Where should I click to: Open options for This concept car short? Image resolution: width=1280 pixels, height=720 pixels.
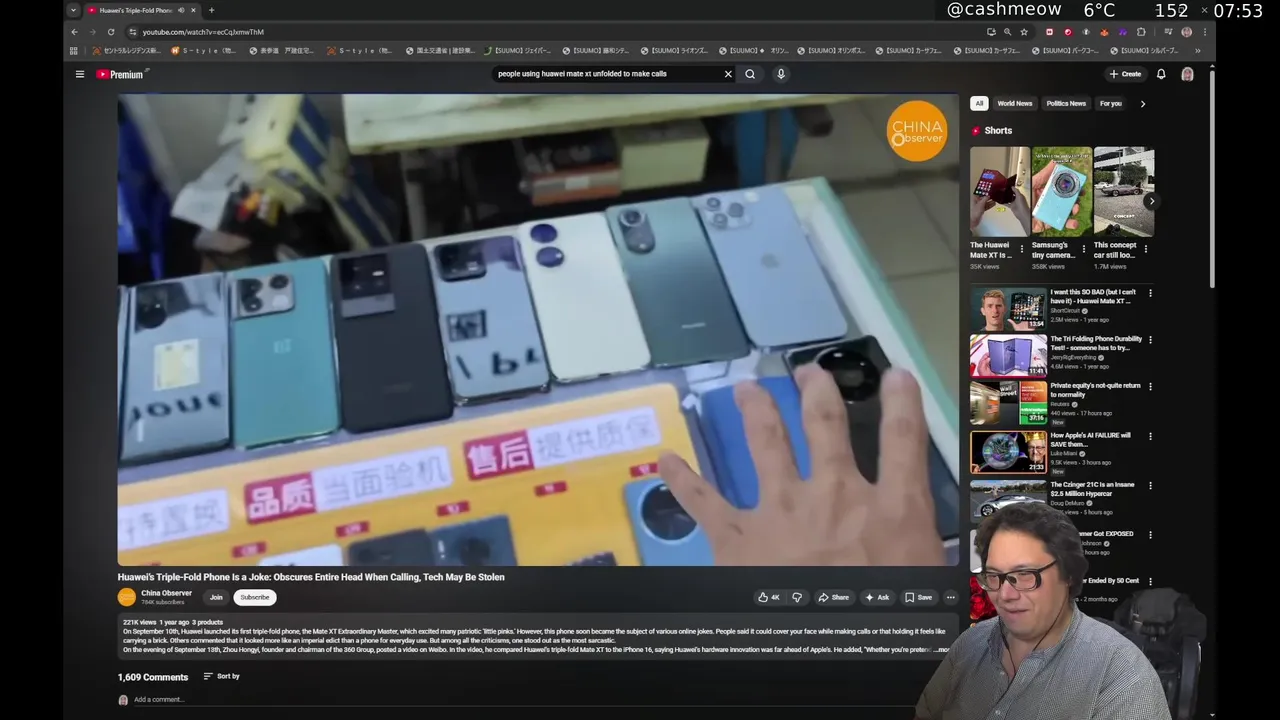click(1146, 248)
